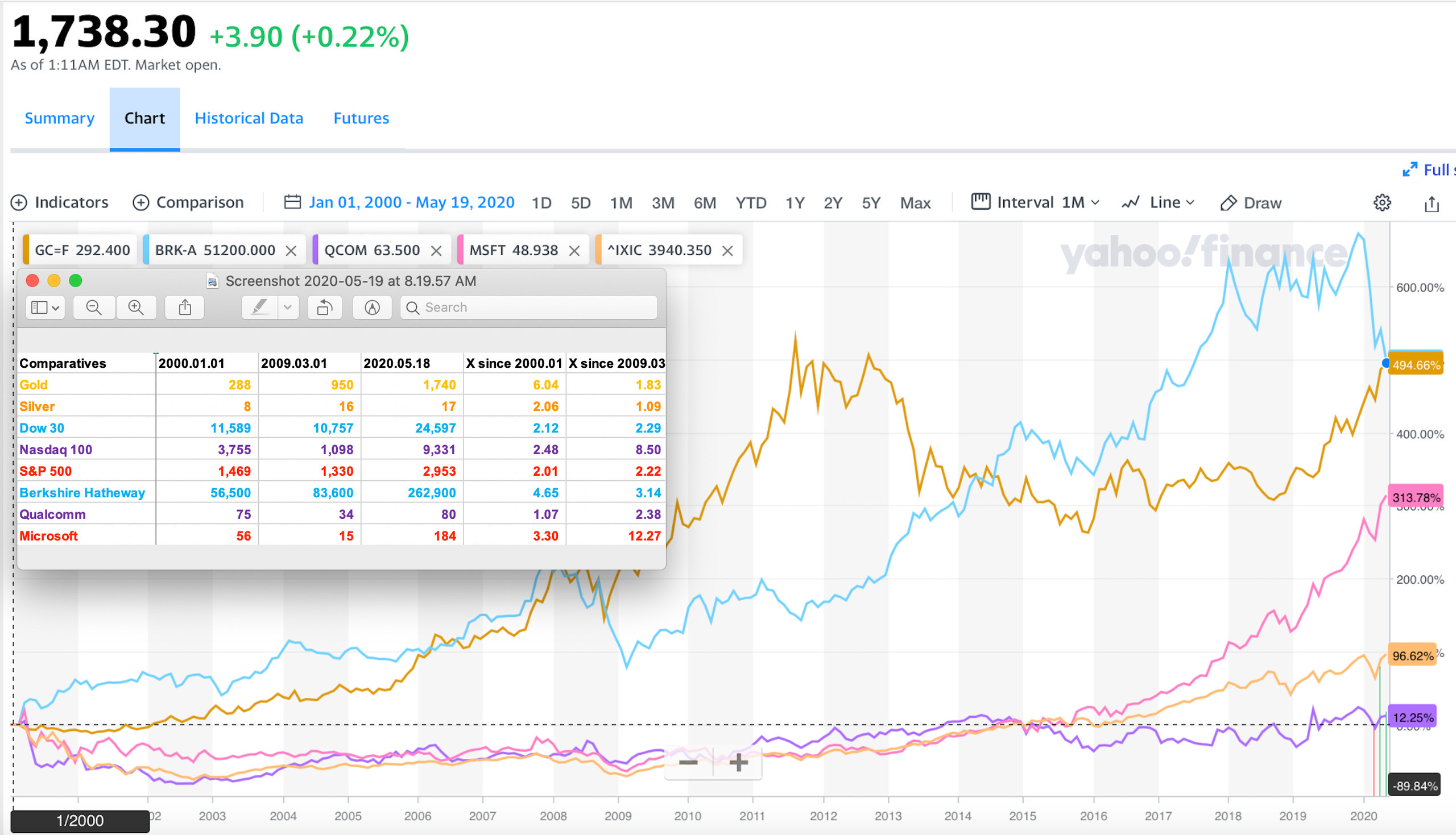The width and height of the screenshot is (1456, 835).
Task: Remove the MSFT comparison chip
Action: point(574,251)
